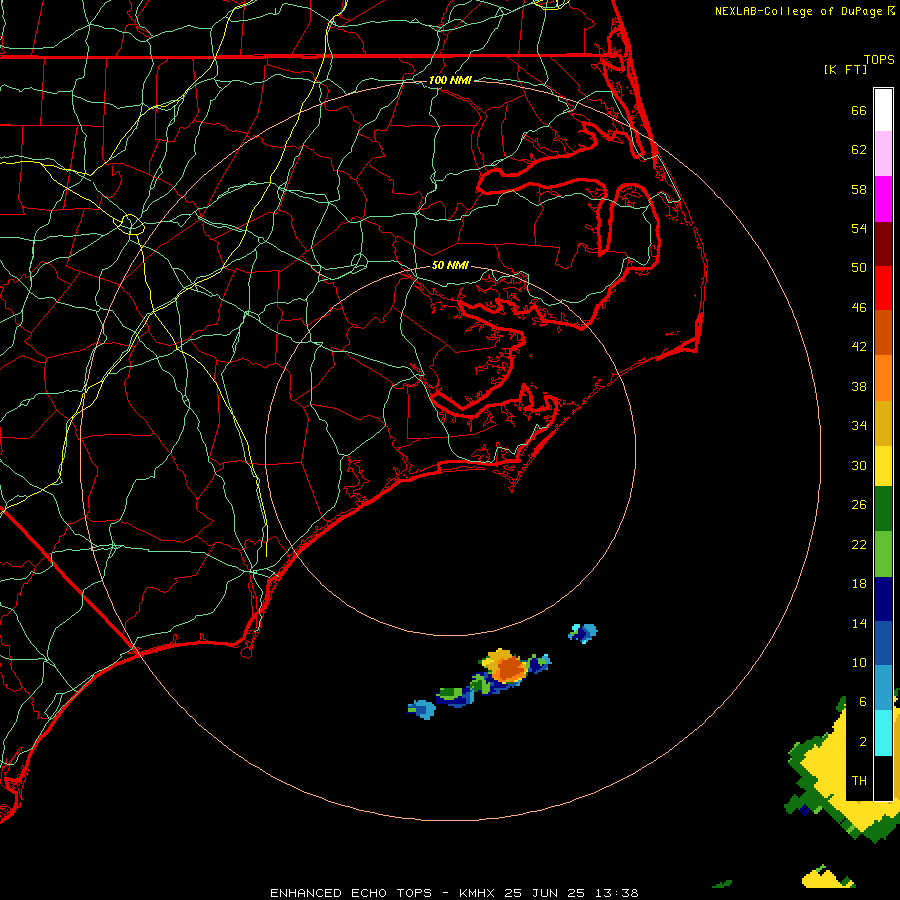Click the 10 legend value

[x=859, y=662]
